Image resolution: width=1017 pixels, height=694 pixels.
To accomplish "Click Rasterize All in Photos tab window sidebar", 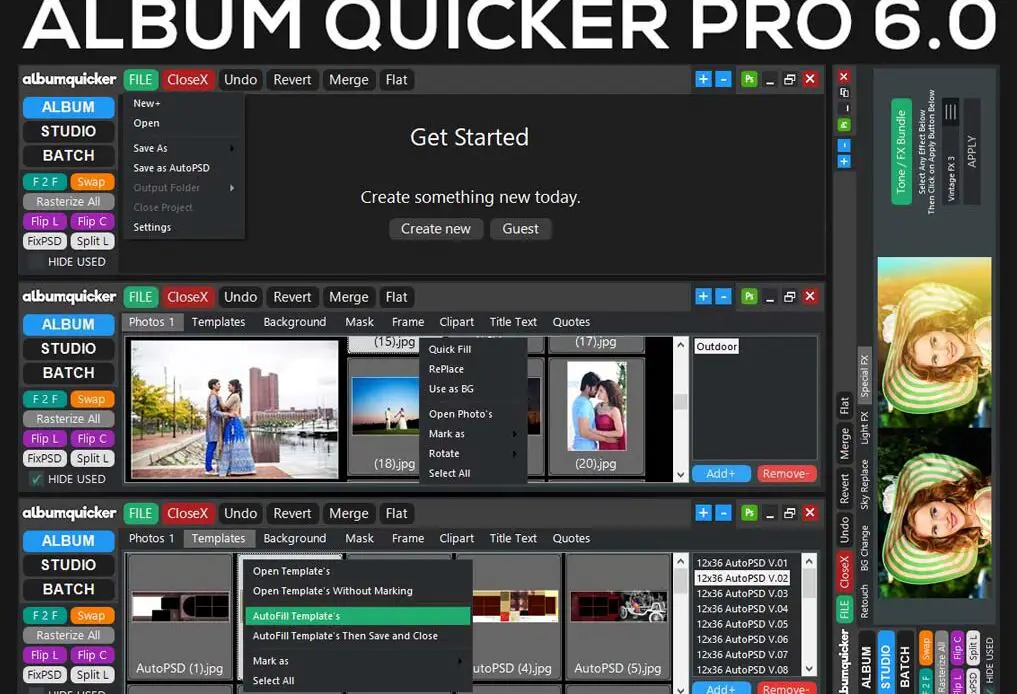I will [69, 418].
